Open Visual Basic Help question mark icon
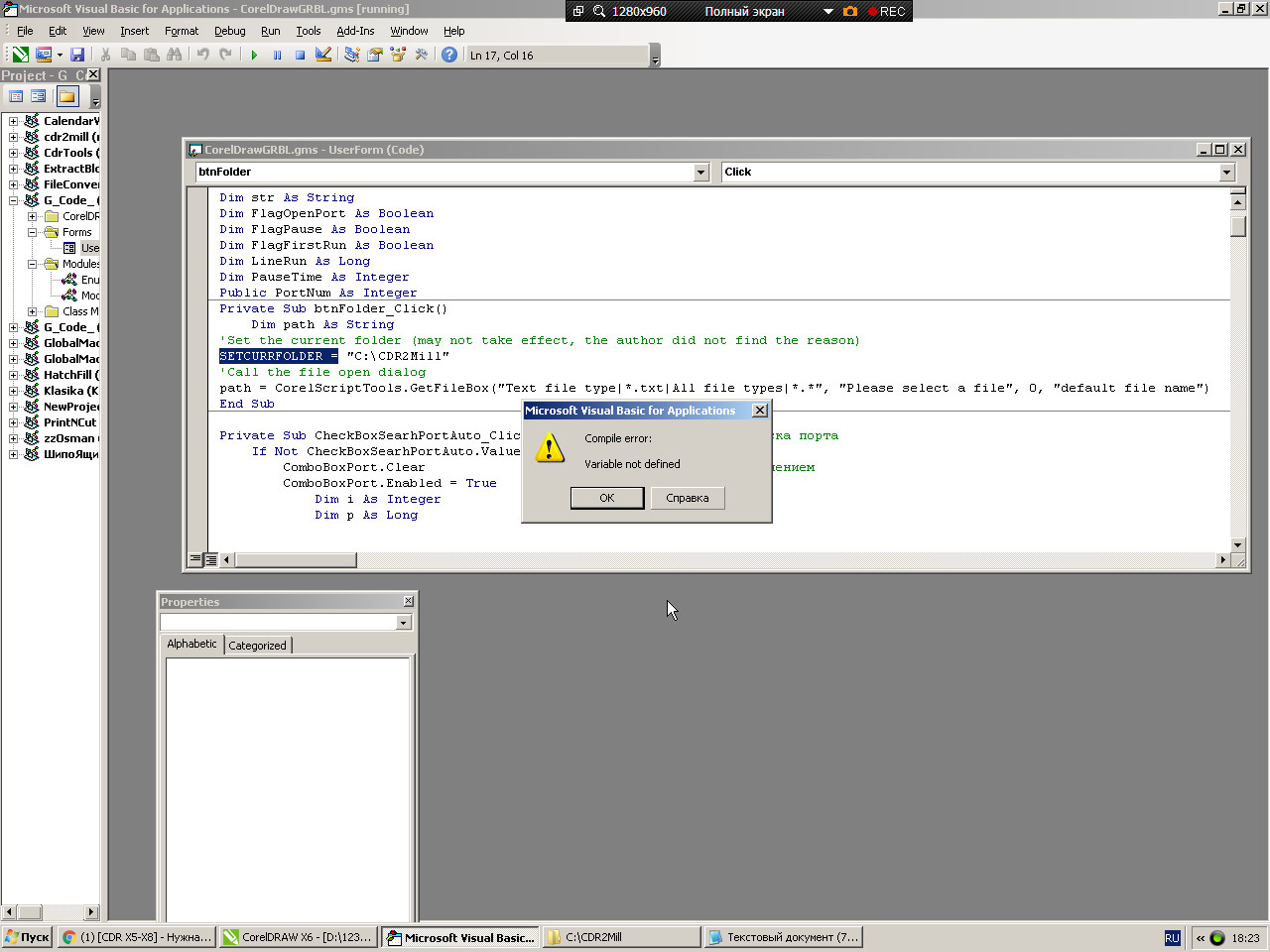 tap(449, 56)
